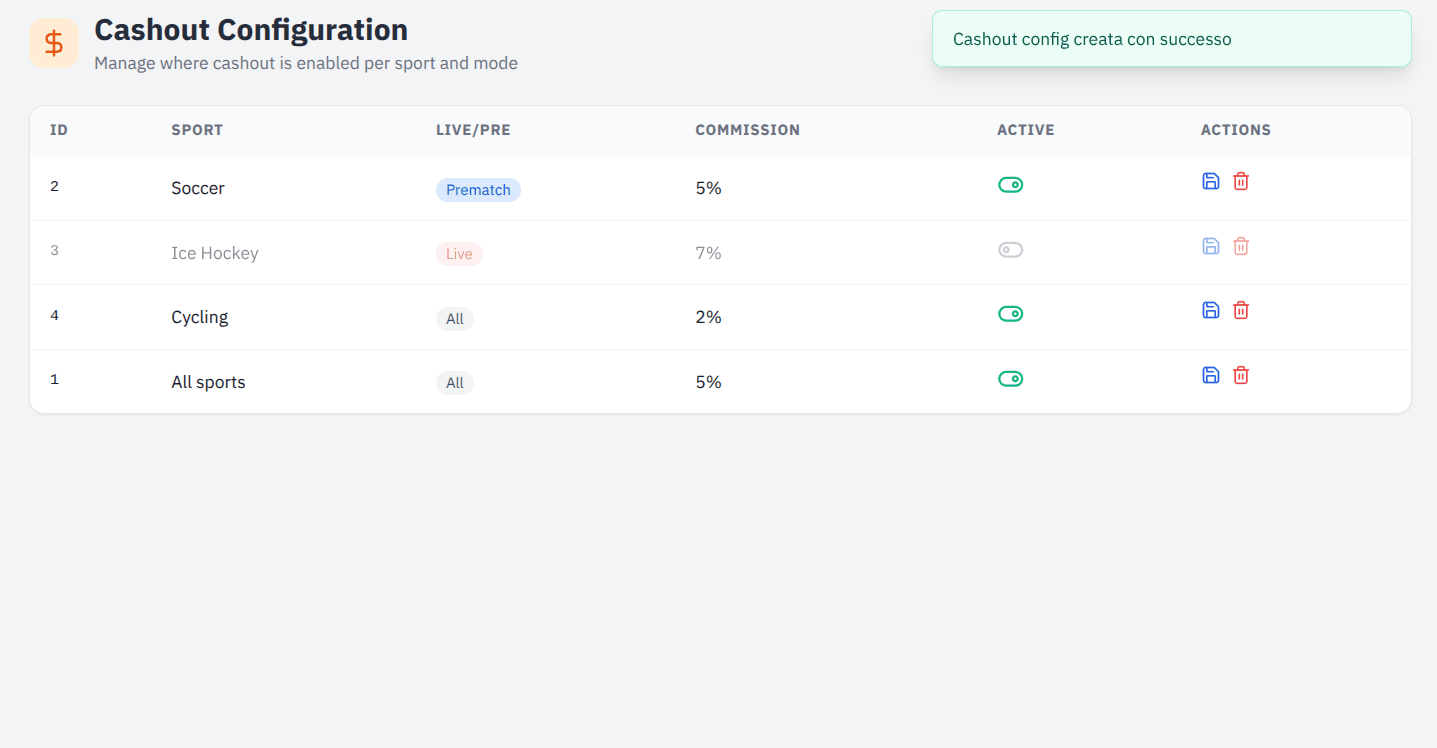Viewport: 1437px width, 748px height.
Task: Click the SPORT column header
Action: (197, 130)
